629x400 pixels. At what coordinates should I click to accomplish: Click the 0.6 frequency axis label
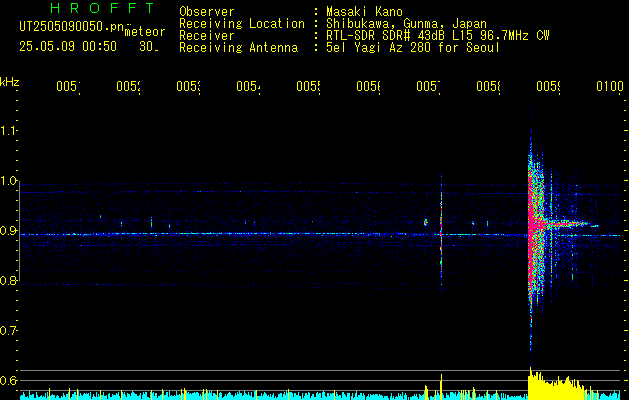(x=8, y=380)
